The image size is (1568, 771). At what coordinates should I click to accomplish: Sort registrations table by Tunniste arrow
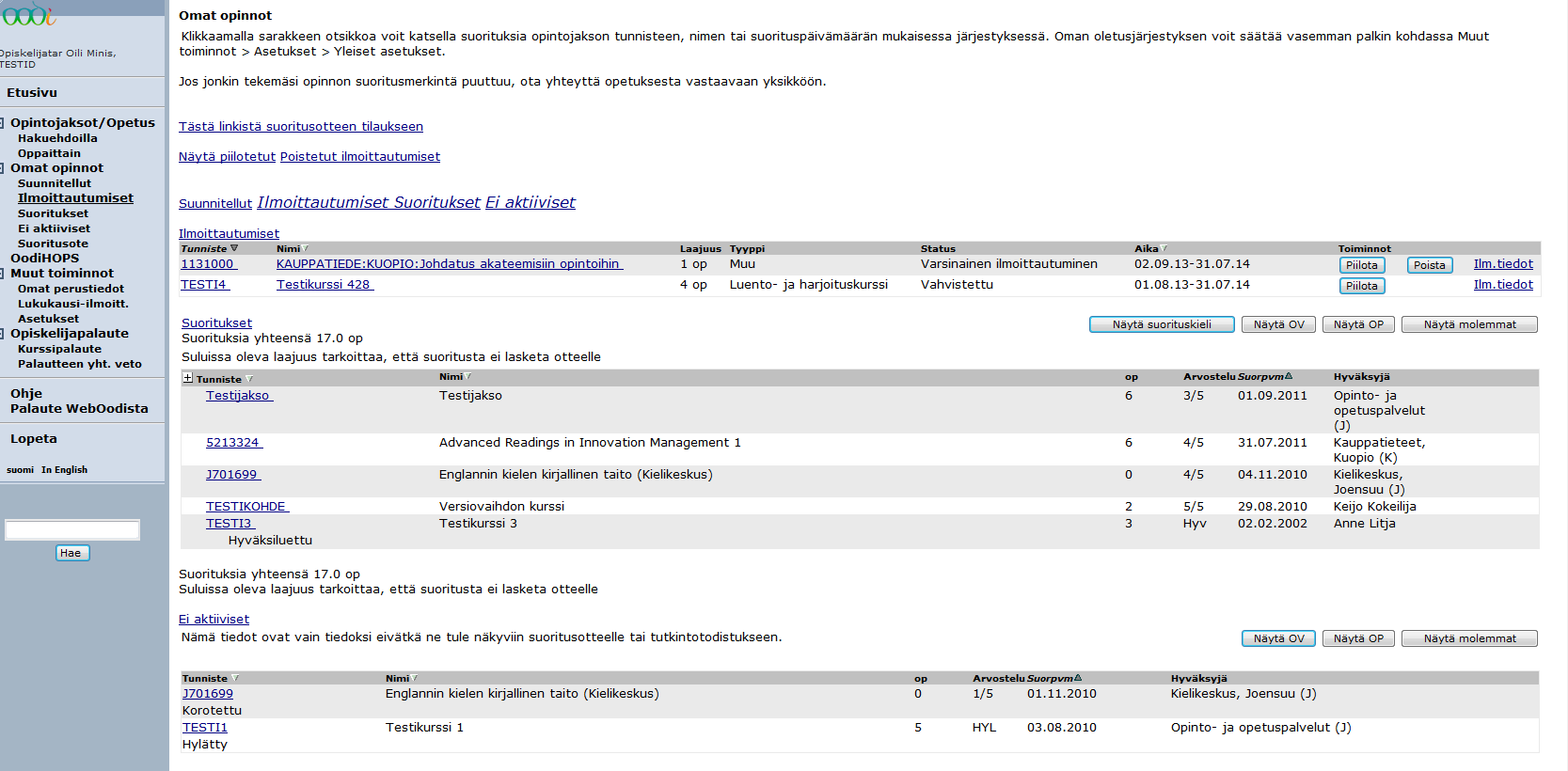coord(234,249)
